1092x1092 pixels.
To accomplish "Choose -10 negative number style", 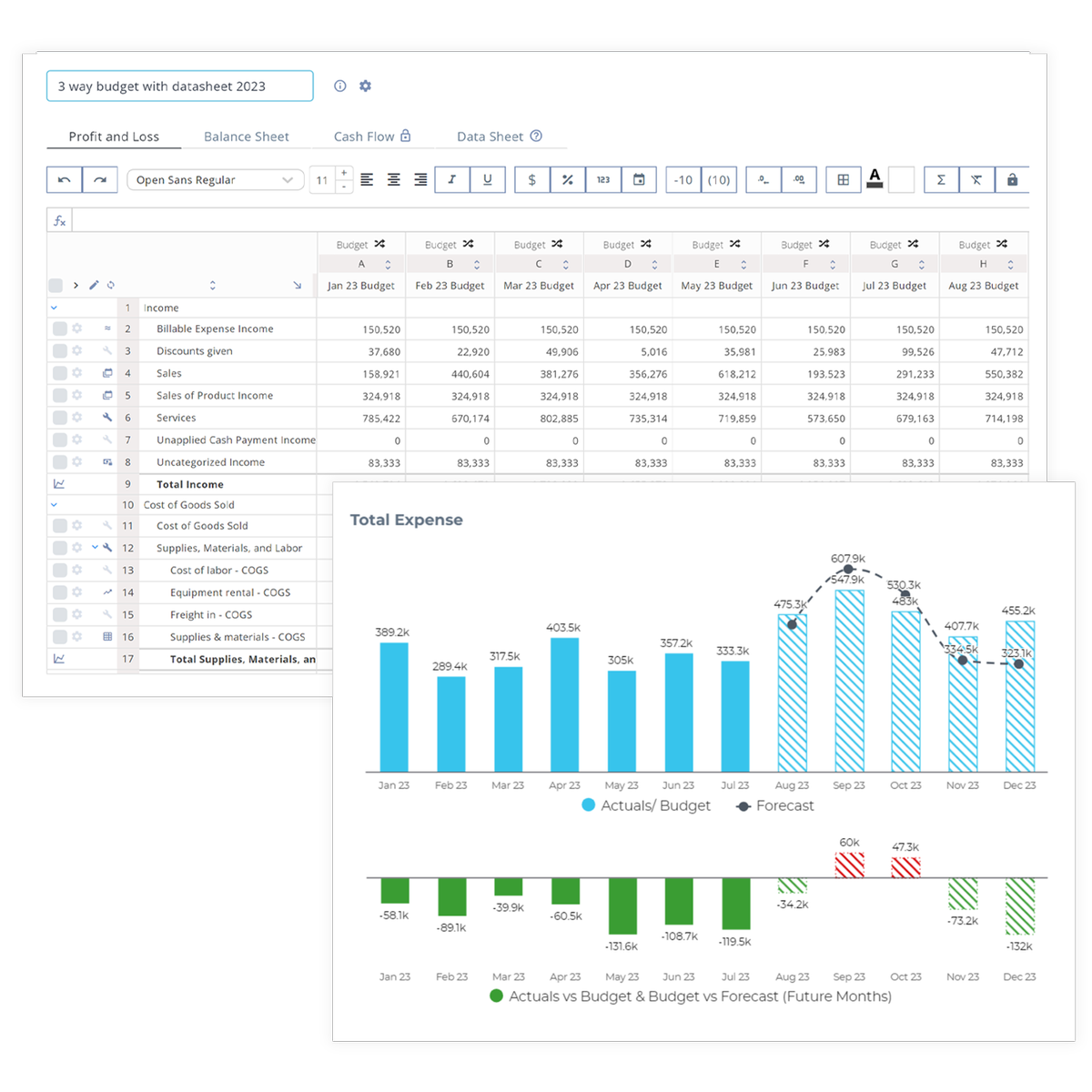I will click(683, 179).
